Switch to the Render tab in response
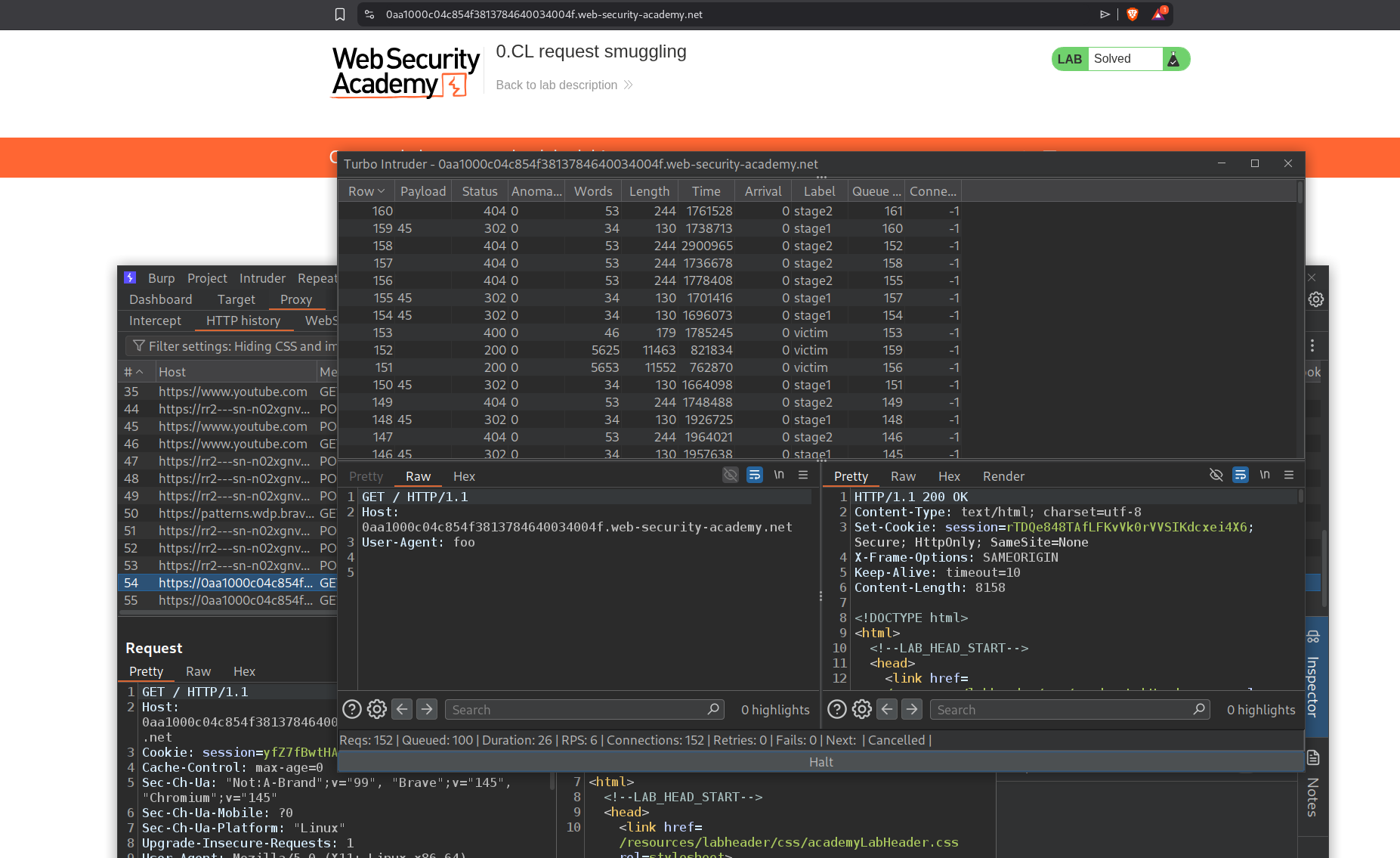The image size is (1400, 858). click(x=1003, y=476)
